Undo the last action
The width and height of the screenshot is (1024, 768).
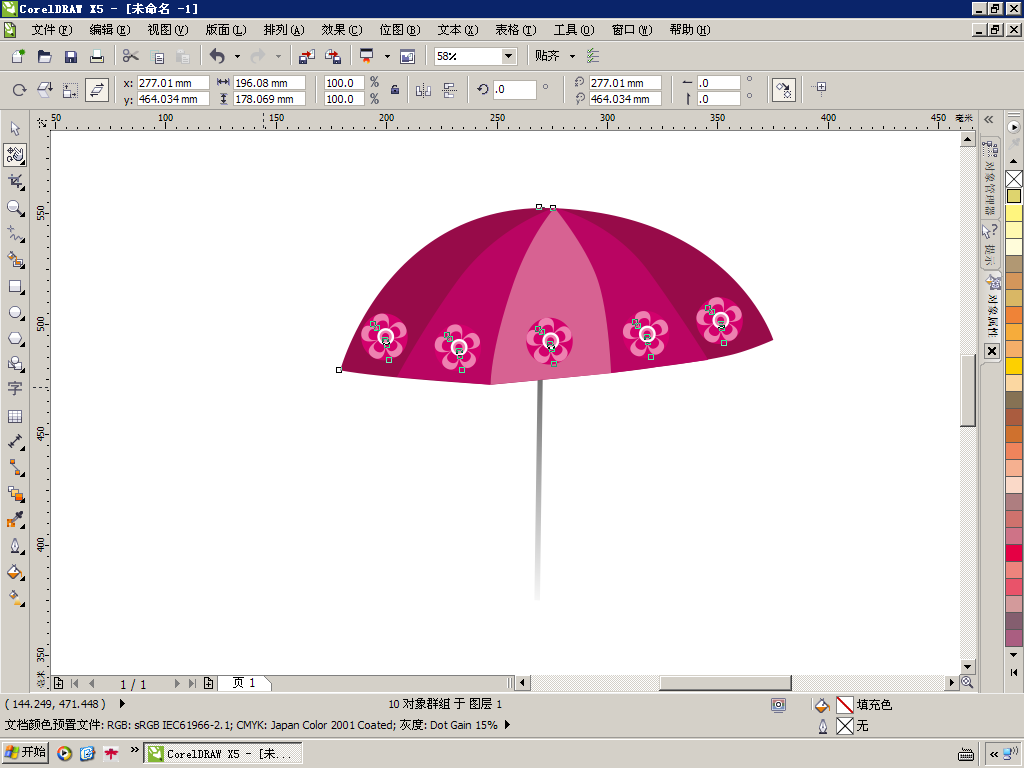tap(217, 56)
